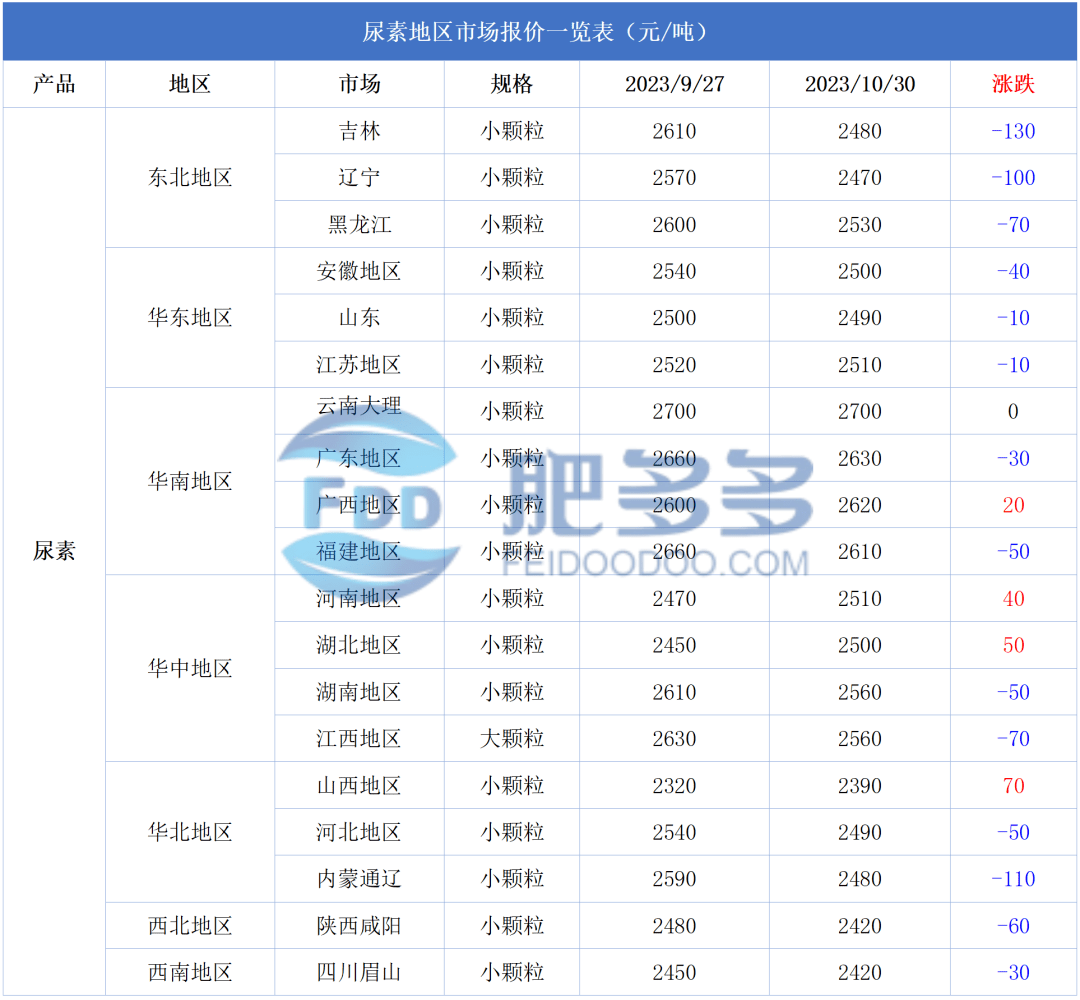
Task: Click the 2570 price in 辽宁 row
Action: point(674,178)
